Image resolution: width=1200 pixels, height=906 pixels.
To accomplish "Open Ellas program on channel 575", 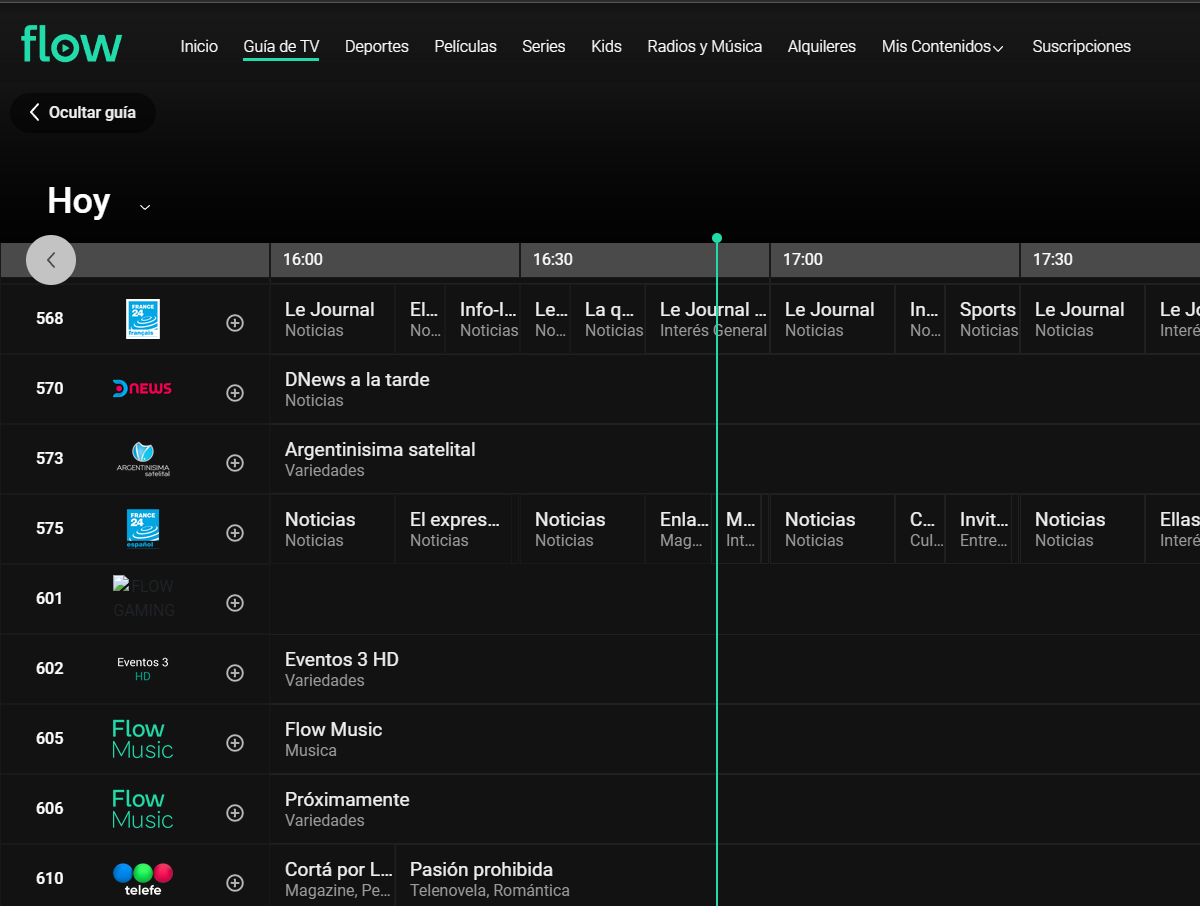I will click(1173, 529).
